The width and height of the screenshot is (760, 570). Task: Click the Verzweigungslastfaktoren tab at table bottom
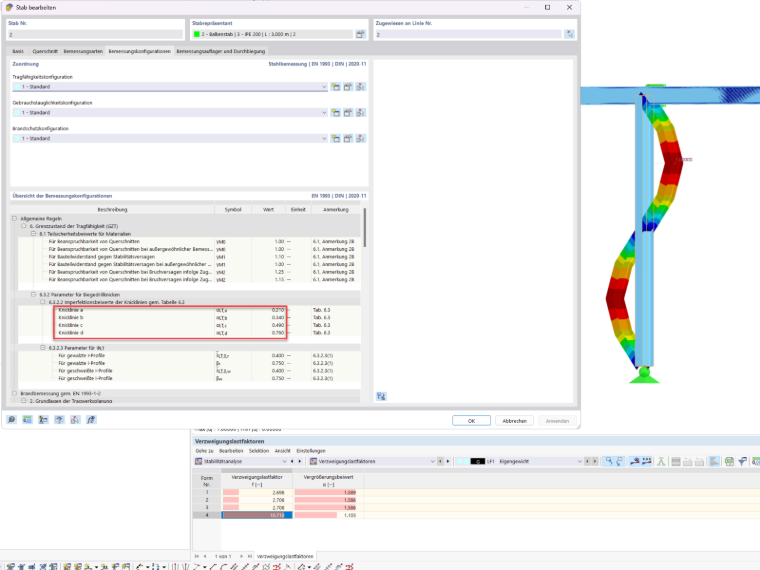tap(285, 556)
